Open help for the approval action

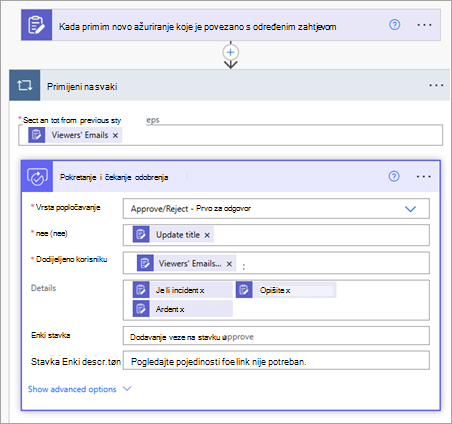tap(394, 176)
